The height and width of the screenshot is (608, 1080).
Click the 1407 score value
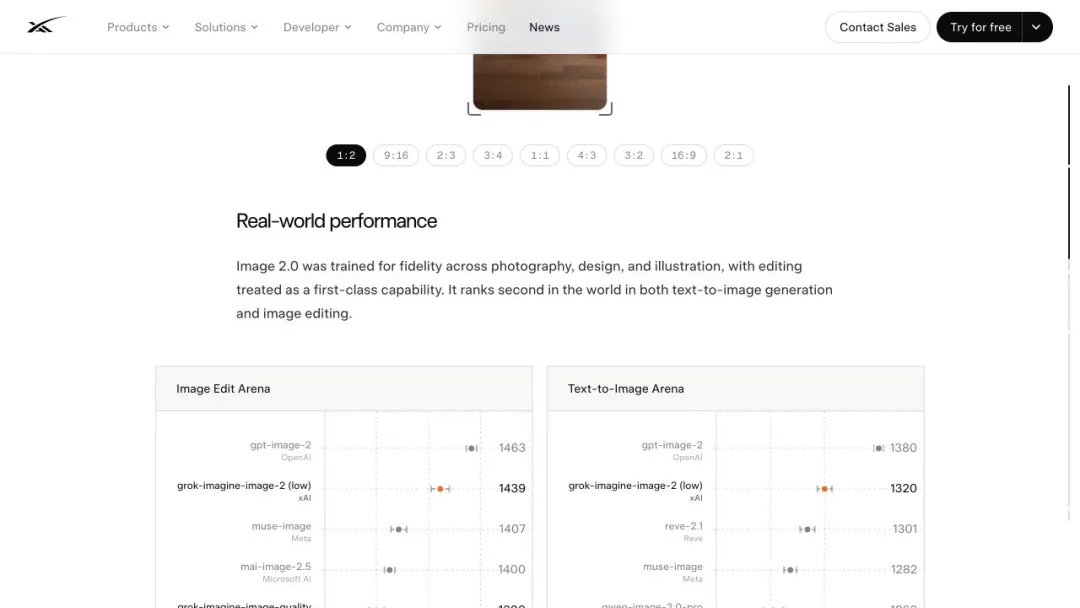point(512,529)
